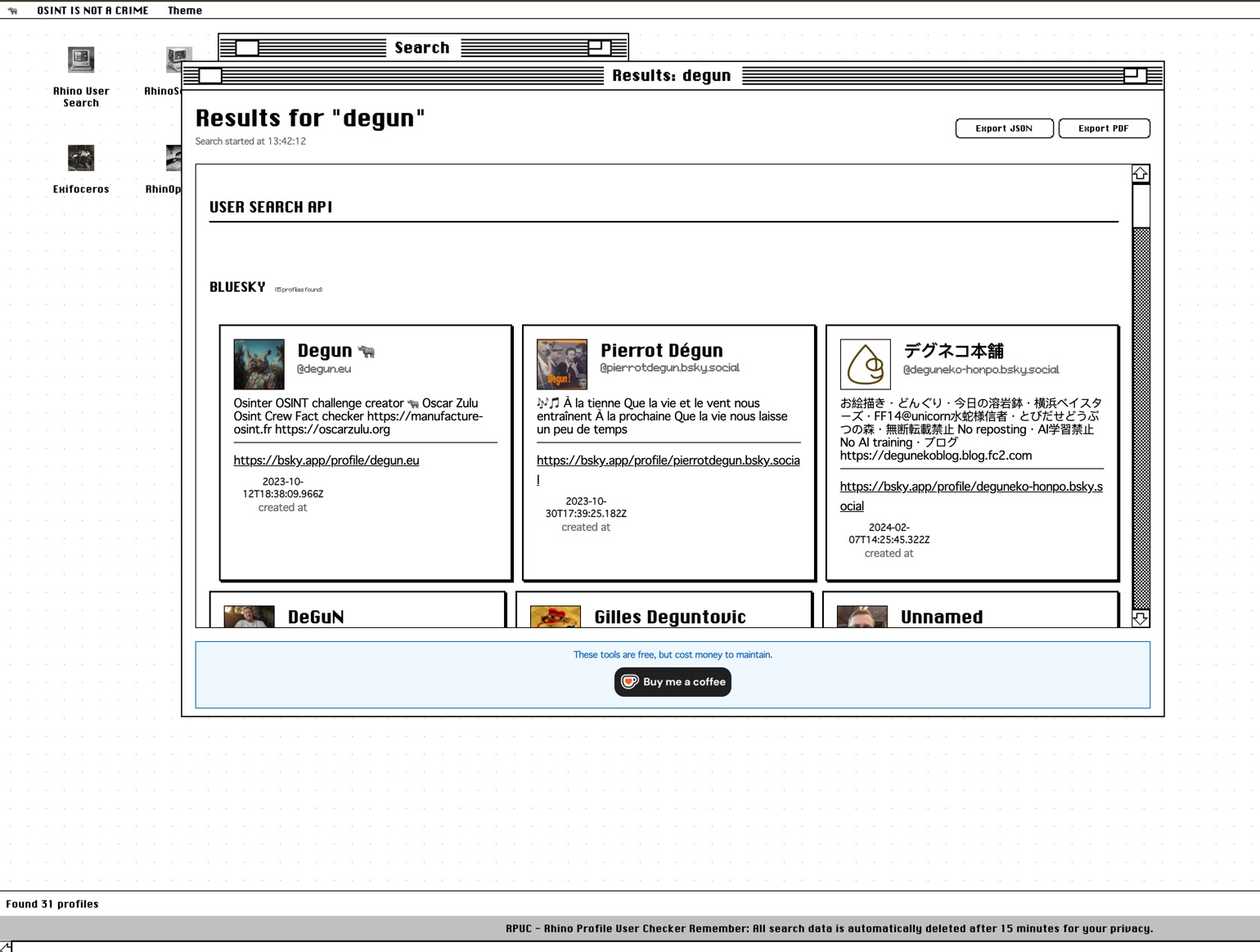Viewport: 1260px width, 952px height.
Task: Click the "Degun" profile name
Action: coord(324,351)
